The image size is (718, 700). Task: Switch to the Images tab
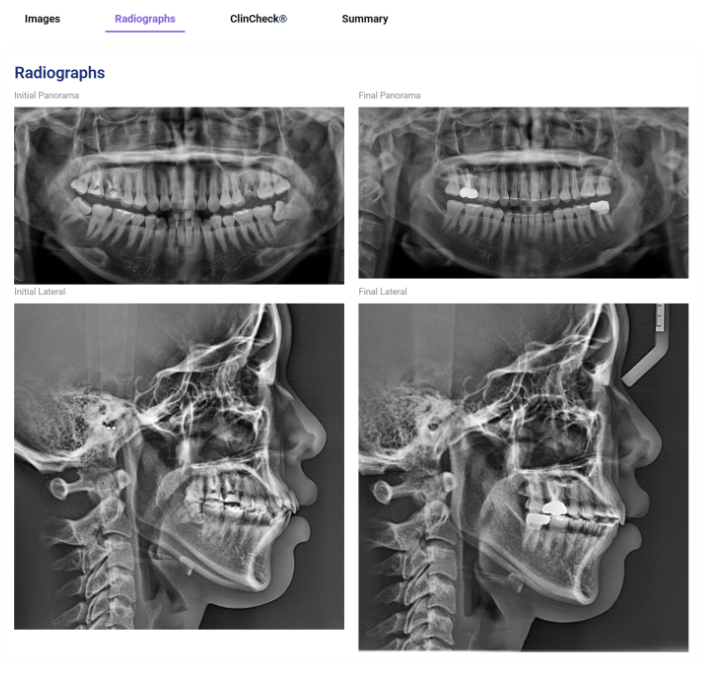[x=42, y=19]
